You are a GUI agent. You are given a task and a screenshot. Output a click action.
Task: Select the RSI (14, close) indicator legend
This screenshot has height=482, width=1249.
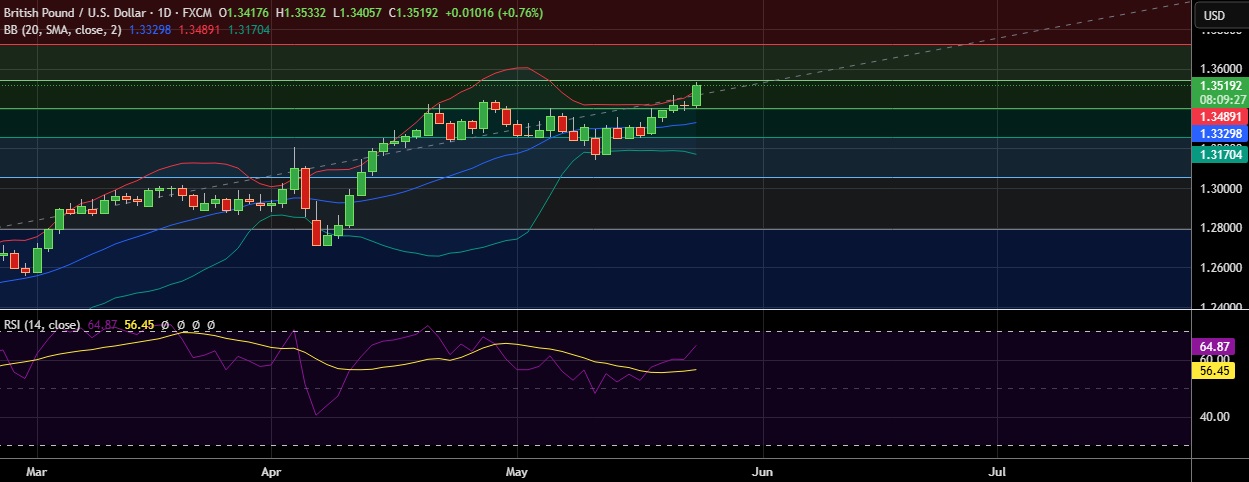42,326
